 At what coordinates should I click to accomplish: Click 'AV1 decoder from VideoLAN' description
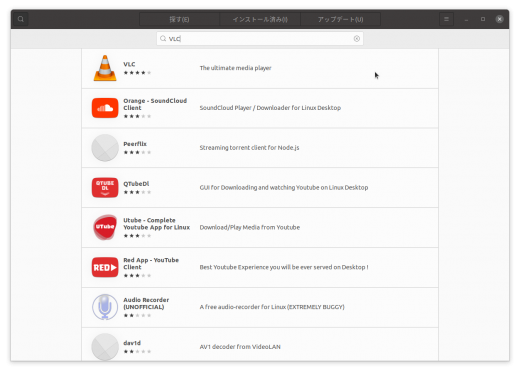tap(240, 347)
